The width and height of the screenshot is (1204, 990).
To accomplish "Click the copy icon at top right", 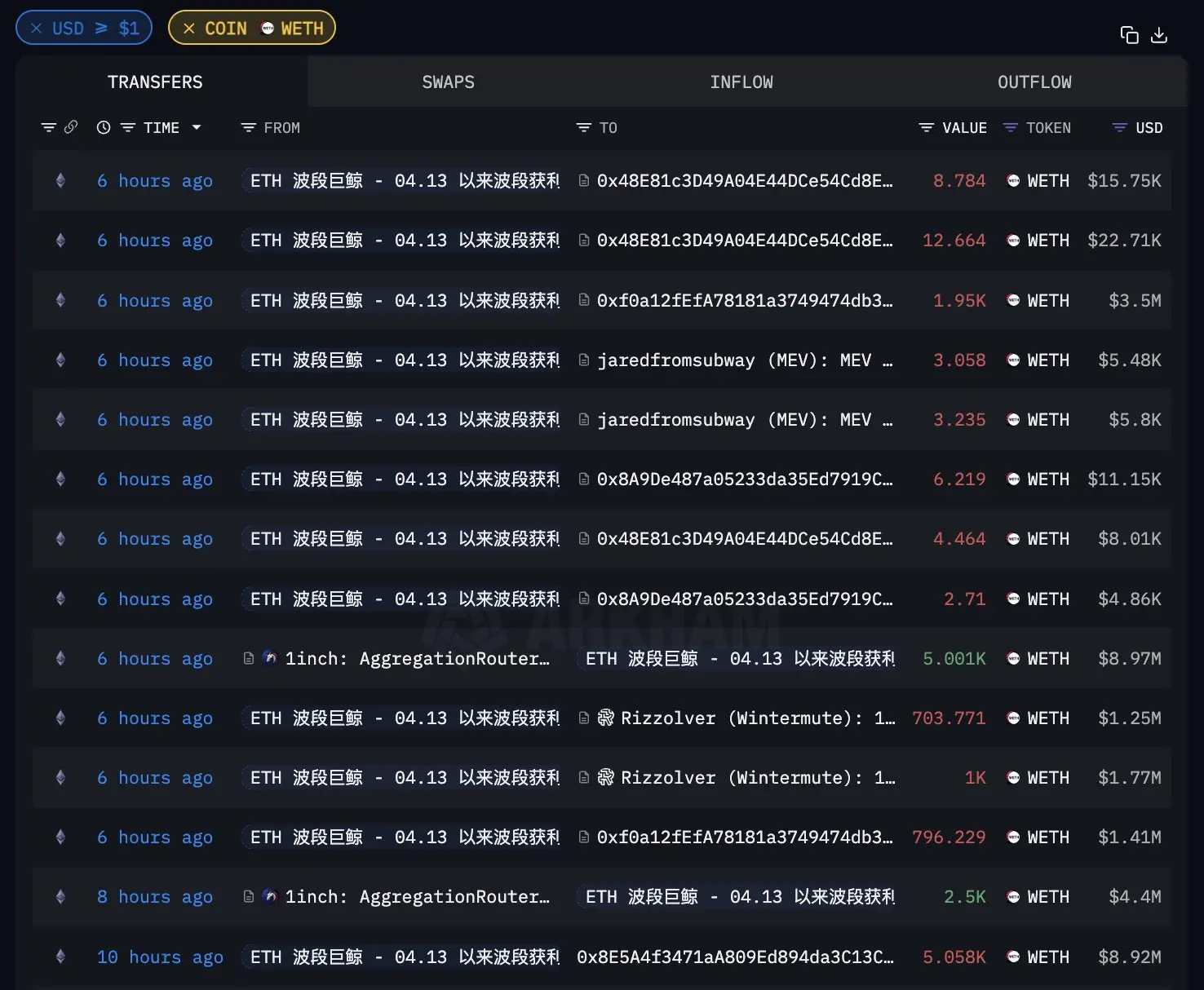I will coord(1129,35).
